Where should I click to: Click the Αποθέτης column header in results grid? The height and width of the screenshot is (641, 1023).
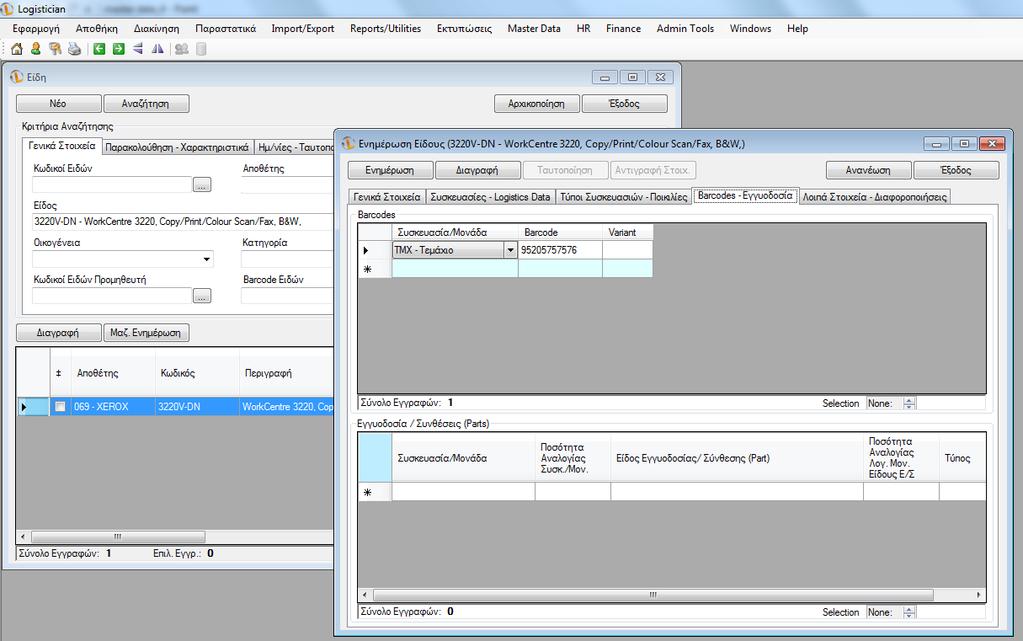[112, 373]
